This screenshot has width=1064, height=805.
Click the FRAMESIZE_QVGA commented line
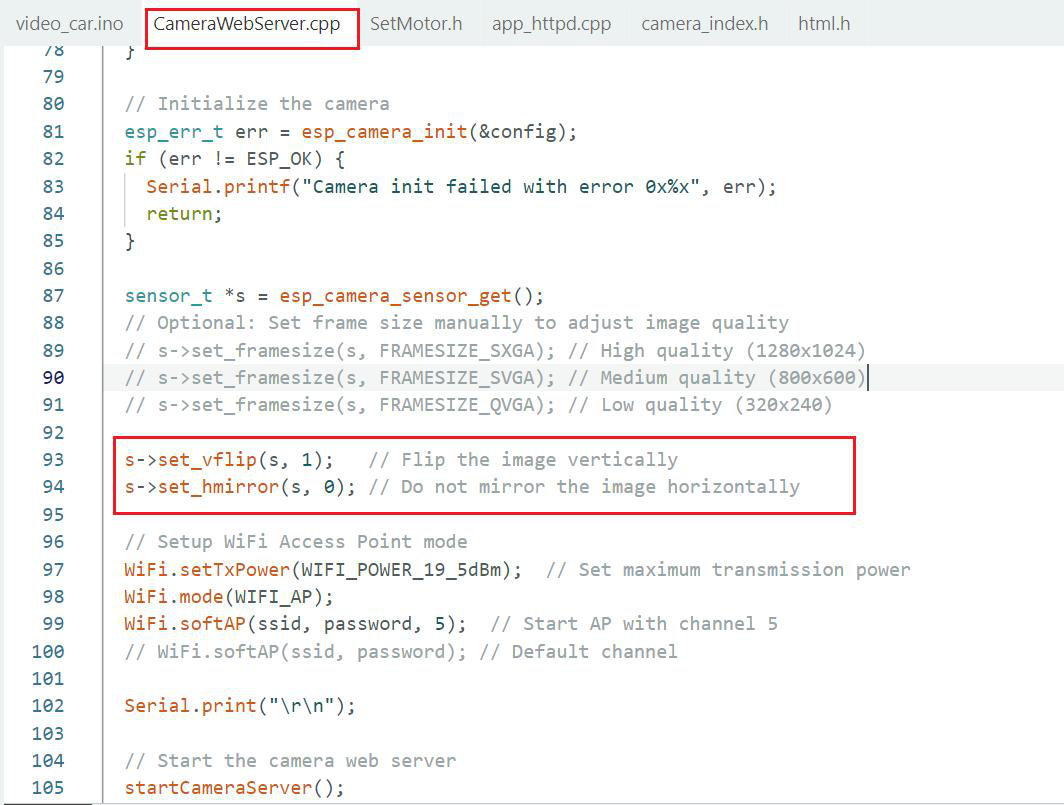(478, 405)
